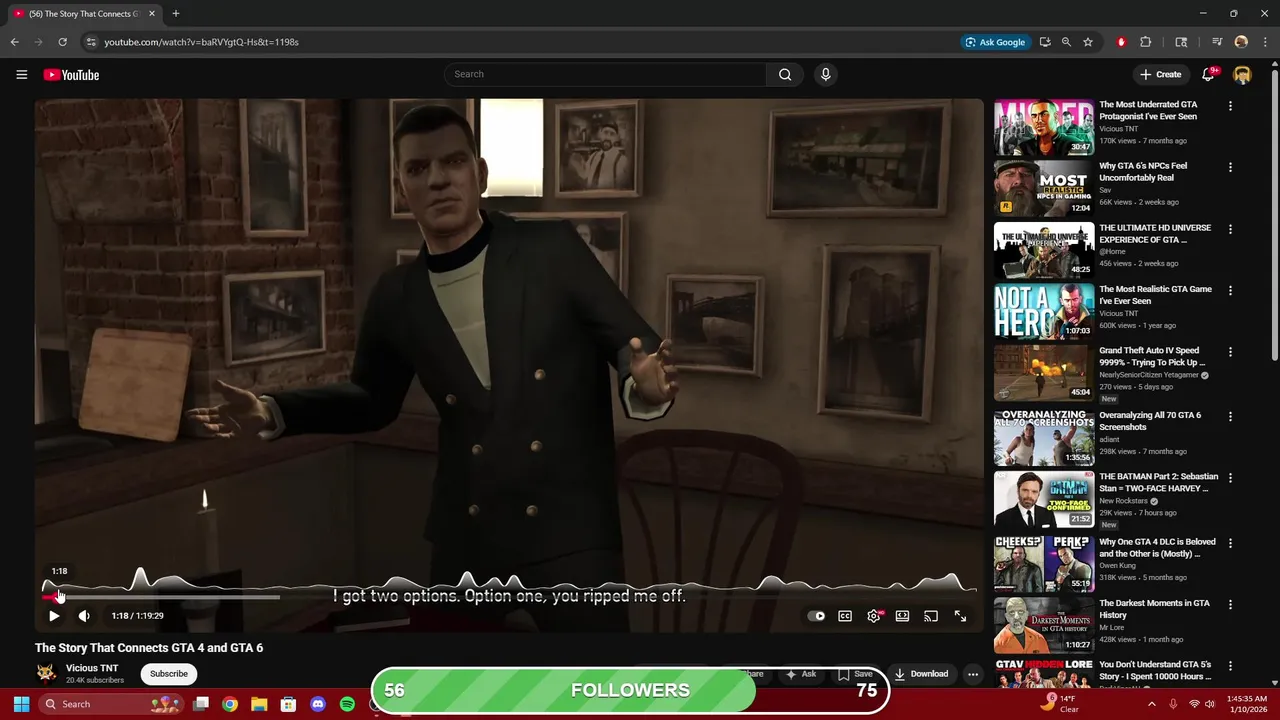Reload the page
This screenshot has width=1280, height=720.
[x=62, y=42]
